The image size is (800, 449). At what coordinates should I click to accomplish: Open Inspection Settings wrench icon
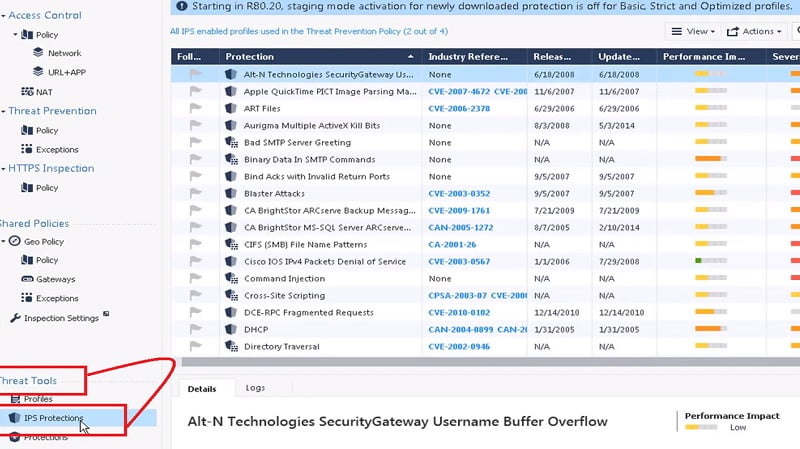coord(15,318)
